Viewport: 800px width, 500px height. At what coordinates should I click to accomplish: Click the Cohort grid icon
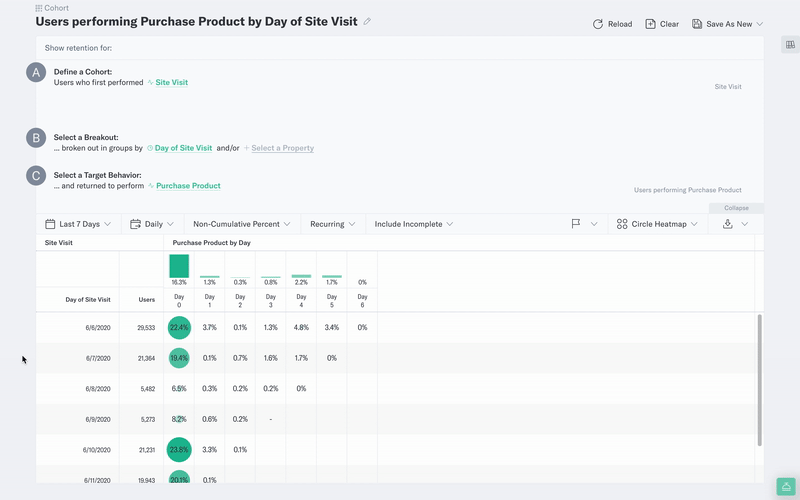click(39, 8)
